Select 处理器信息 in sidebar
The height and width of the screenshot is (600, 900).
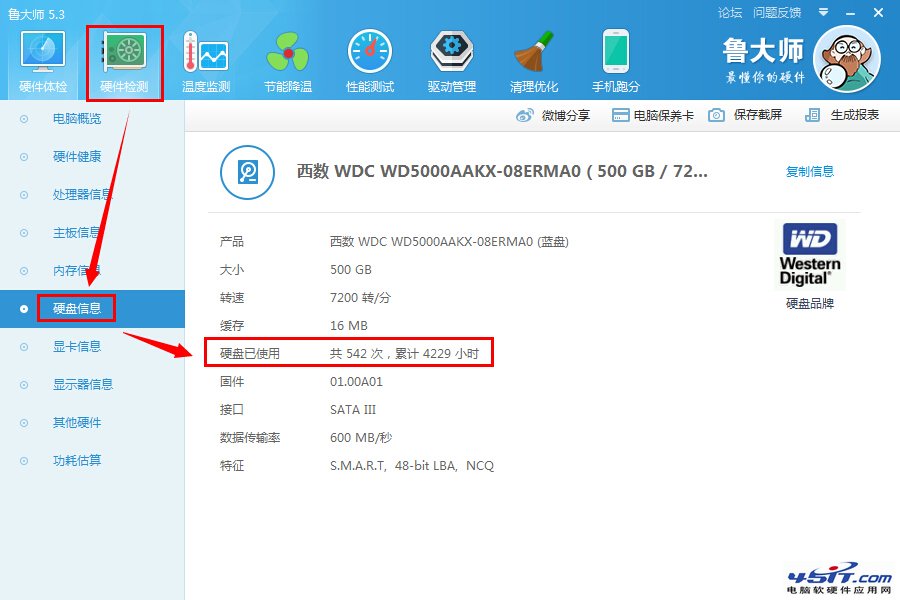pos(83,195)
